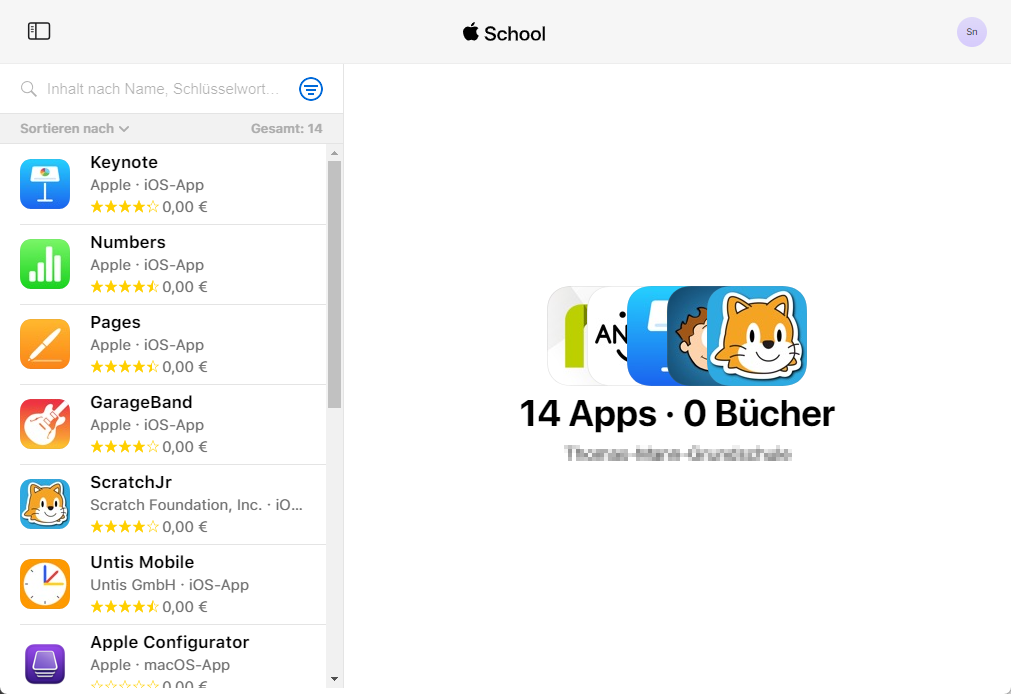Image resolution: width=1011 pixels, height=694 pixels.
Task: Click the Scratch Foundation, Inc. developer text
Action: [175, 504]
